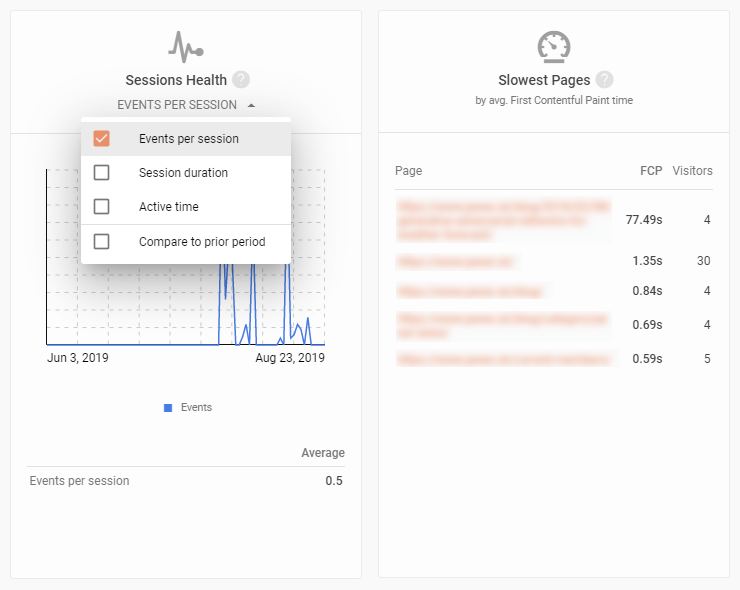740x590 pixels.
Task: Click the Slowest Pages speedometer icon
Action: click(x=554, y=47)
